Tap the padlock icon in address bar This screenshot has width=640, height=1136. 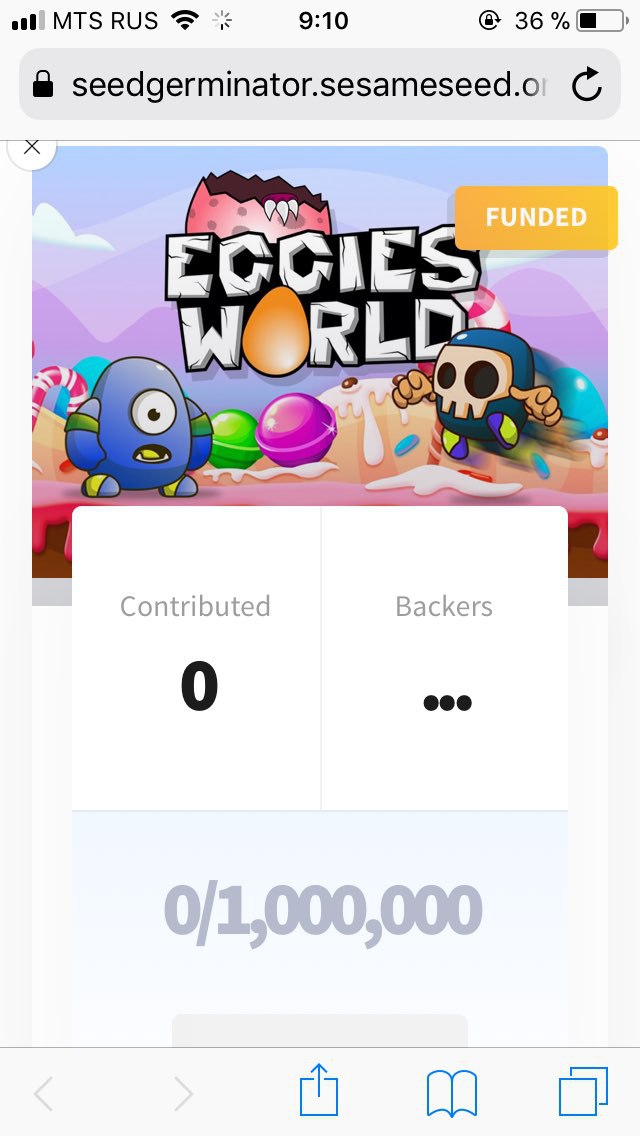coord(43,85)
